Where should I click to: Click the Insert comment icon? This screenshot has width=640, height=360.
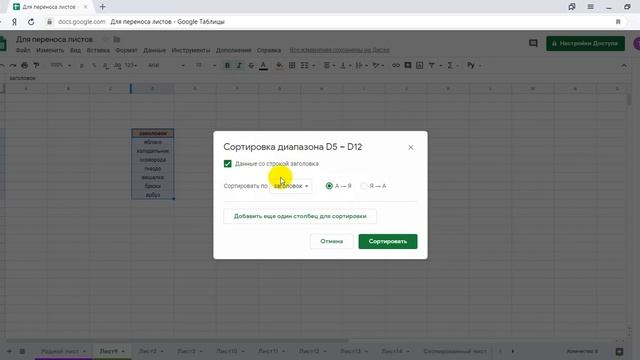tap(407, 65)
